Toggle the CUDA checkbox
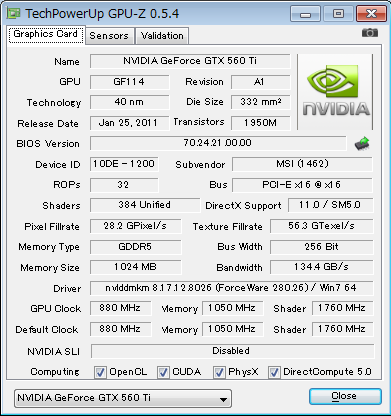This screenshot has width=391, height=416. point(163,372)
